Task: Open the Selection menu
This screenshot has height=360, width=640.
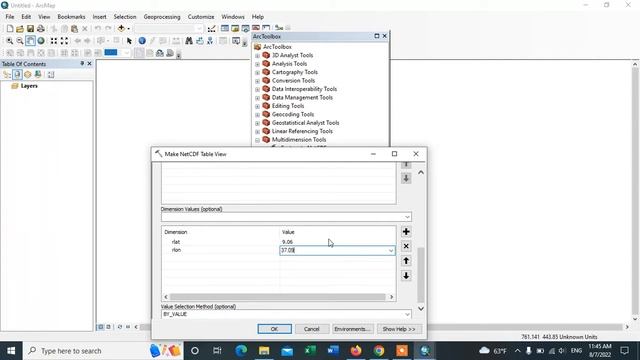Action: 125,17
